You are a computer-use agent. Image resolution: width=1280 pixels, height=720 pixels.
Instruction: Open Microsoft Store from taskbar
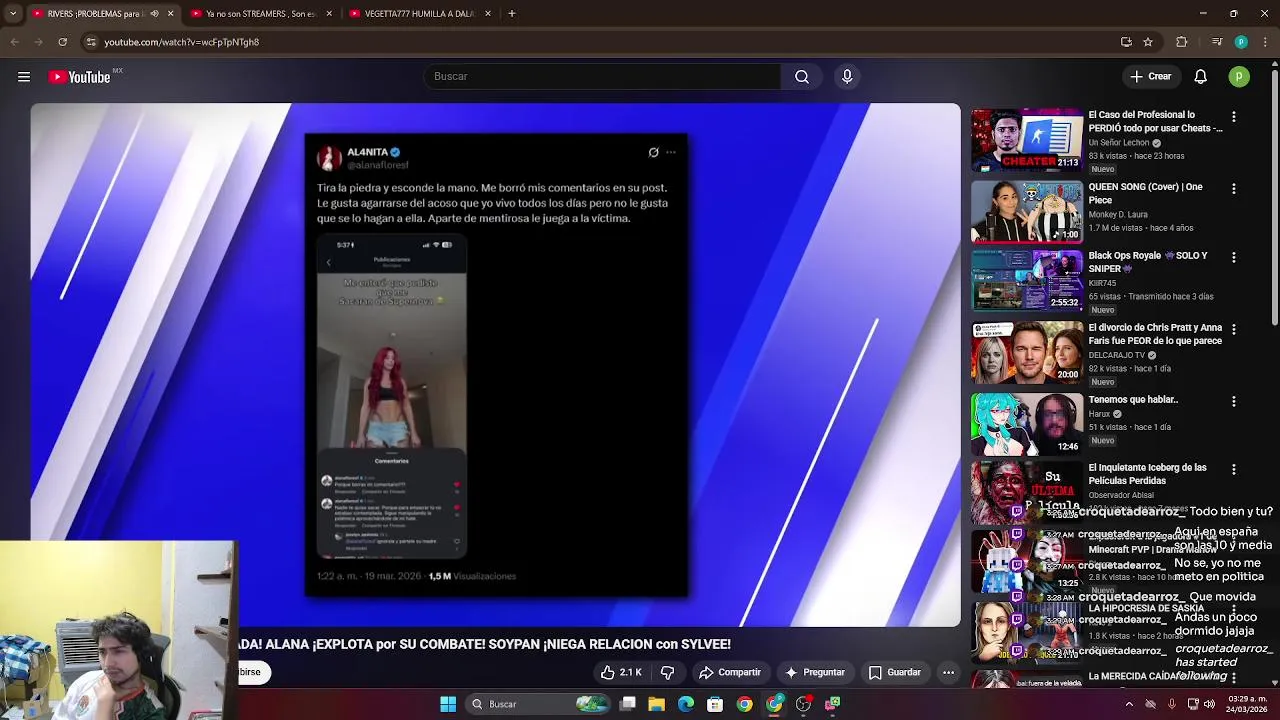click(x=715, y=704)
